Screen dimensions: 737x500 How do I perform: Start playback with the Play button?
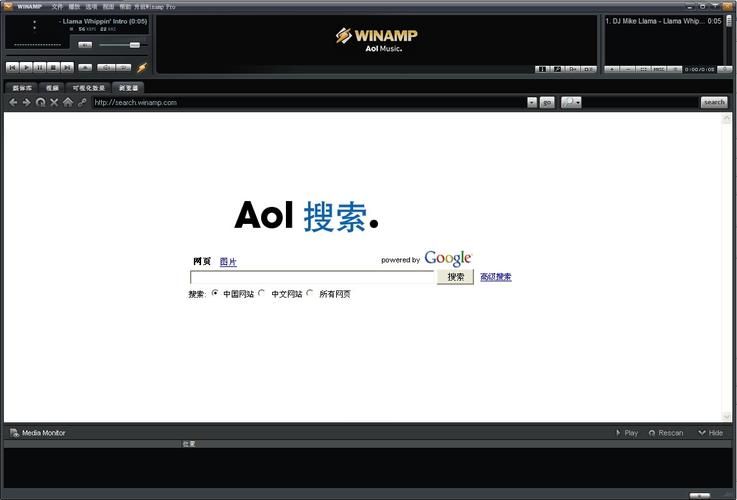[26, 68]
